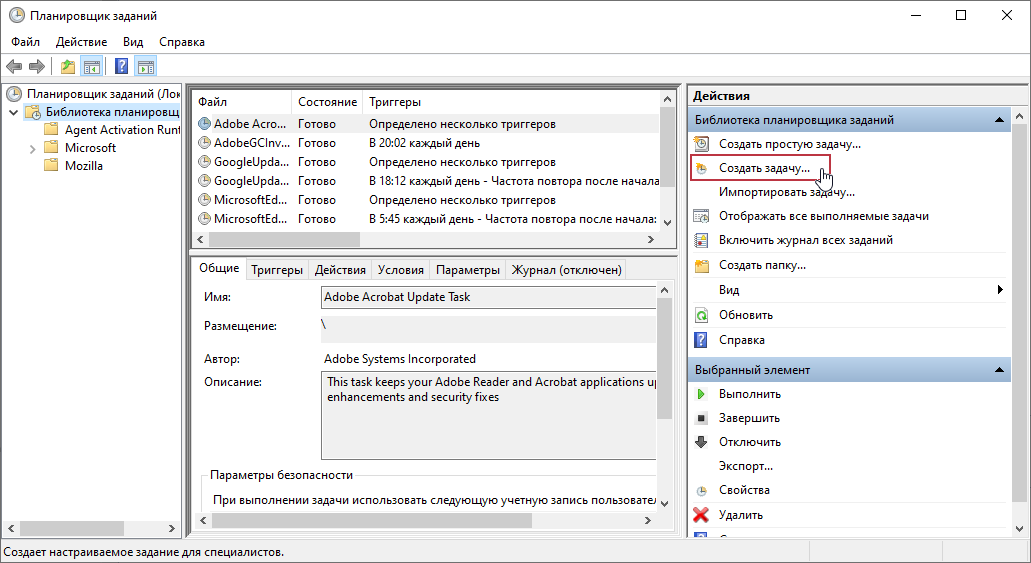Viewport: 1031px width, 563px height.
Task: Click the red Удалить delete icon
Action: tap(701, 515)
